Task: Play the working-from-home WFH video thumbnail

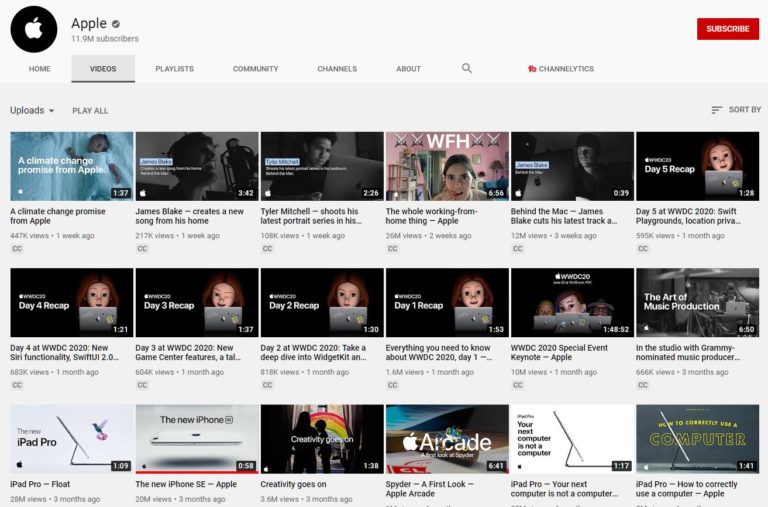Action: 446,166
